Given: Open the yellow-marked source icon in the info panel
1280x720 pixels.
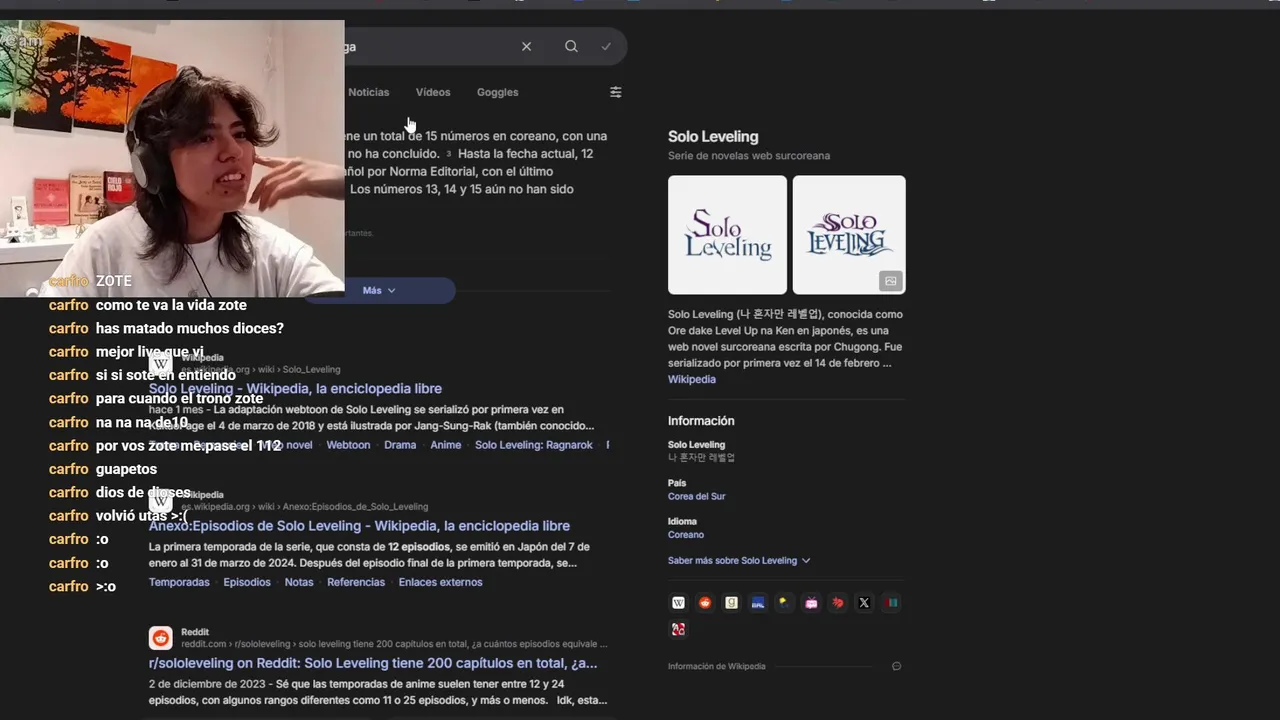Looking at the screenshot, I should [x=785, y=602].
